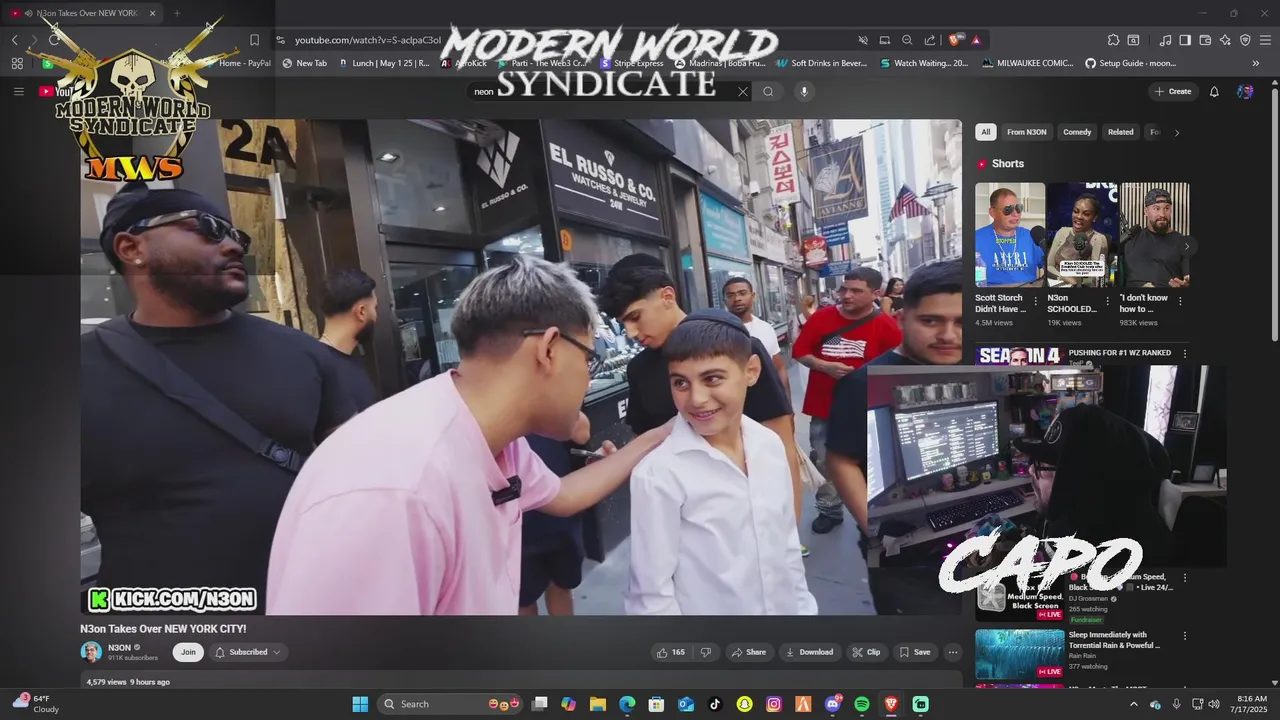The image size is (1280, 720).
Task: Open Setup Guide GitHub bookmark
Action: [1131, 63]
